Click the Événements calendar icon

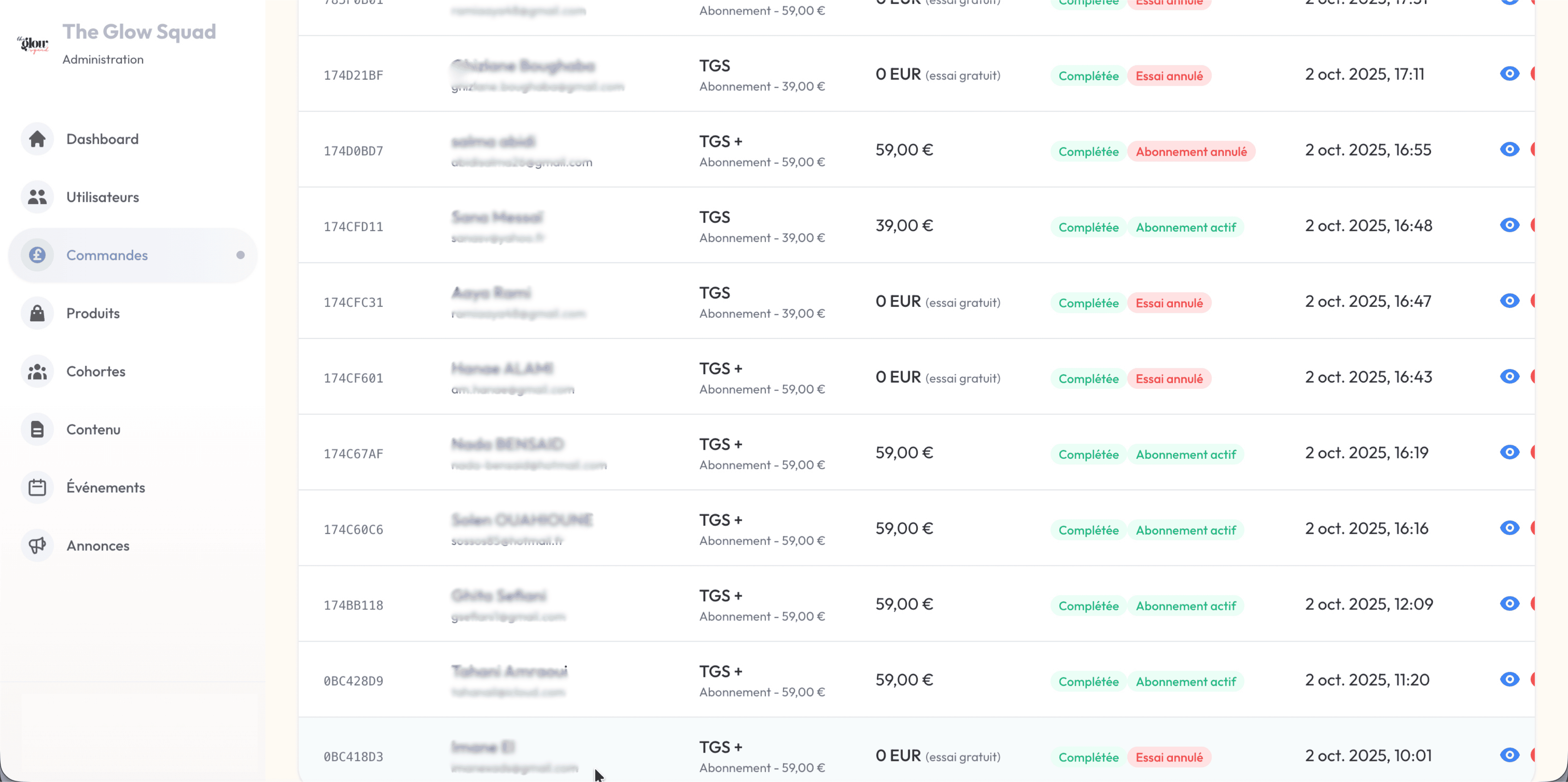36,487
